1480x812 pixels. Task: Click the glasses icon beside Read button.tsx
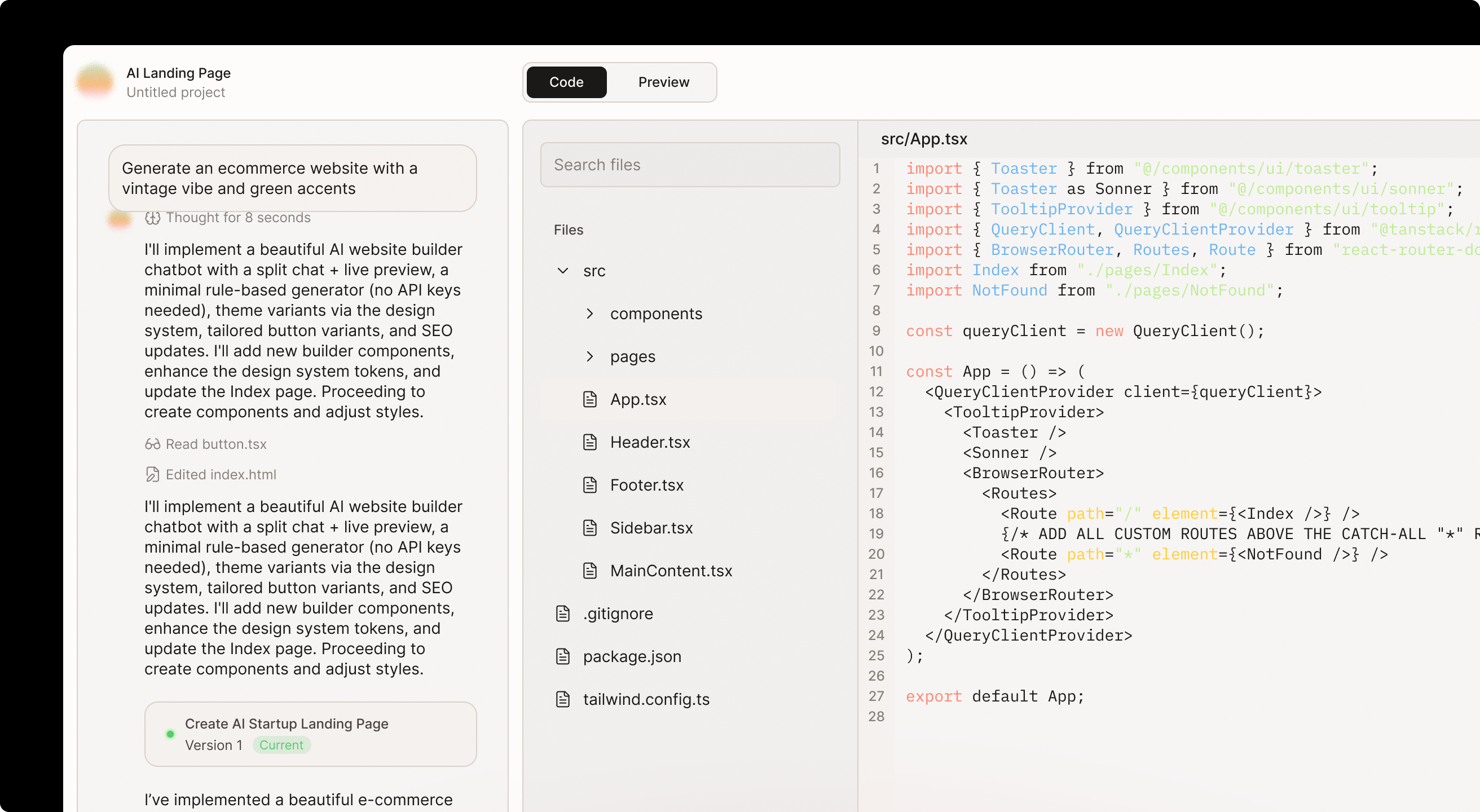pyautogui.click(x=152, y=444)
